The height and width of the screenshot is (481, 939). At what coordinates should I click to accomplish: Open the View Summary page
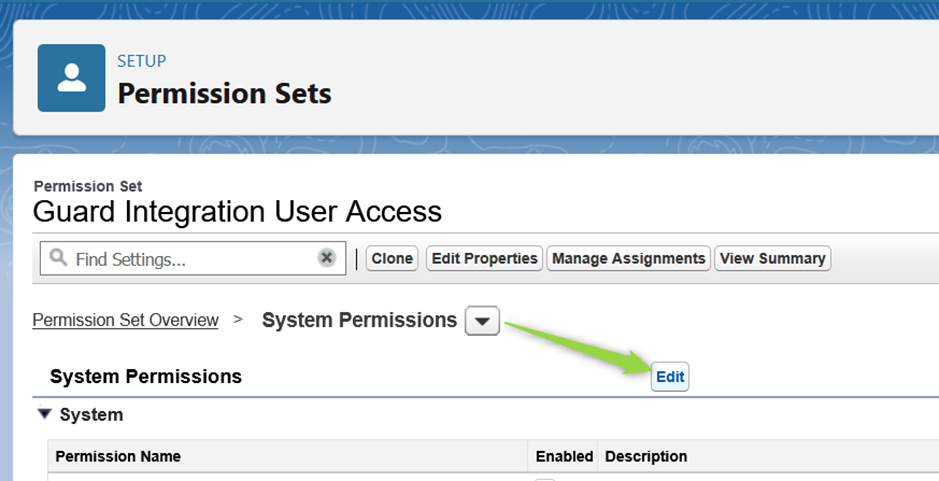pyautogui.click(x=773, y=259)
